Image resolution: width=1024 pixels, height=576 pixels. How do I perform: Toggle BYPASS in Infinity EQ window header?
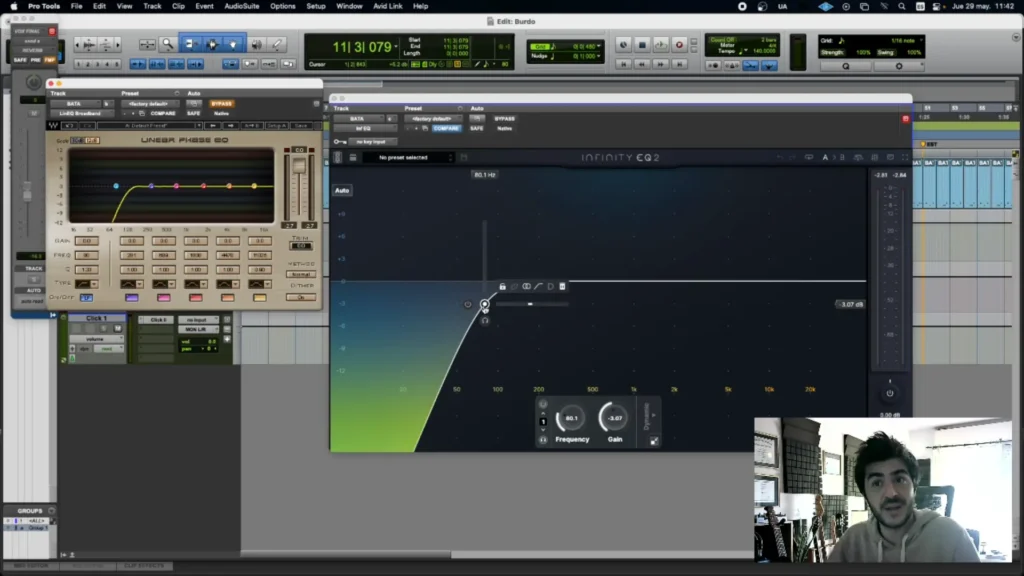click(505, 119)
